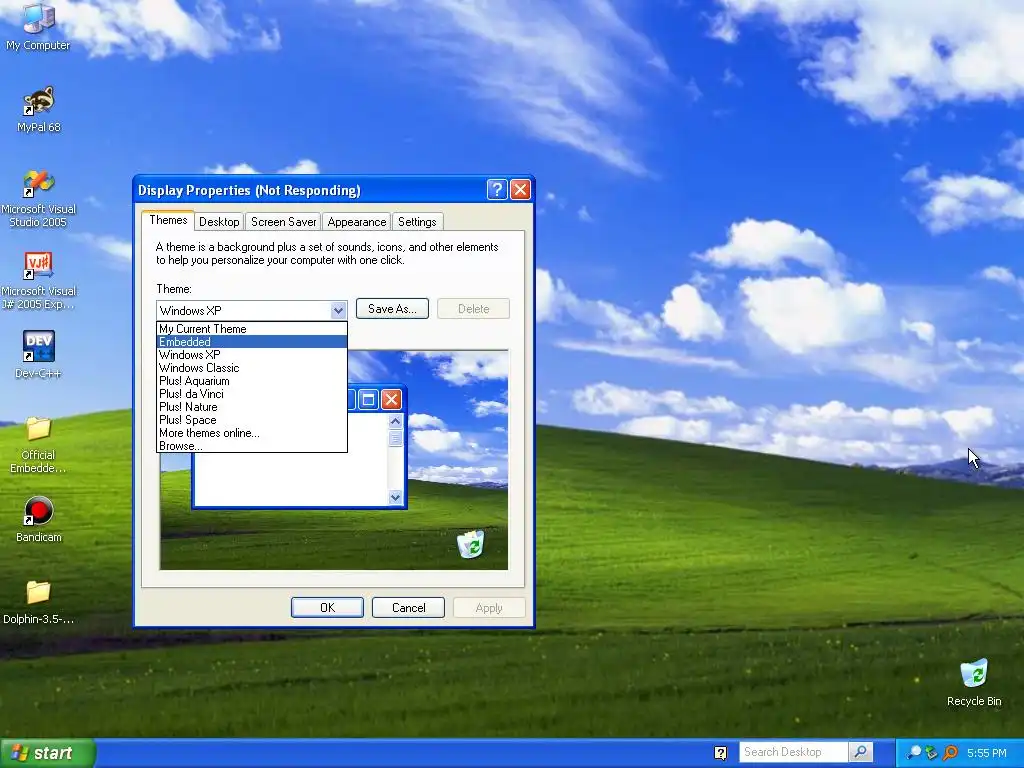Click the white magnifier tray icon
This screenshot has width=1024, height=768.
click(914, 753)
